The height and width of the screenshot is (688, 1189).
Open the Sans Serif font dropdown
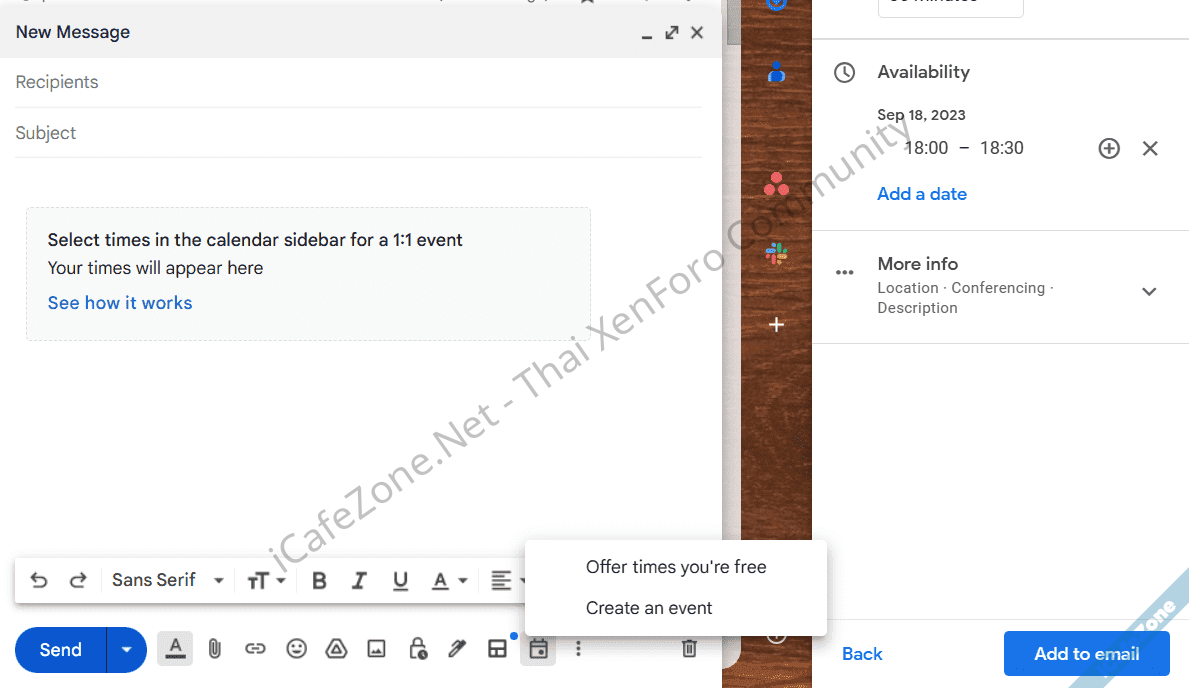[167, 581]
